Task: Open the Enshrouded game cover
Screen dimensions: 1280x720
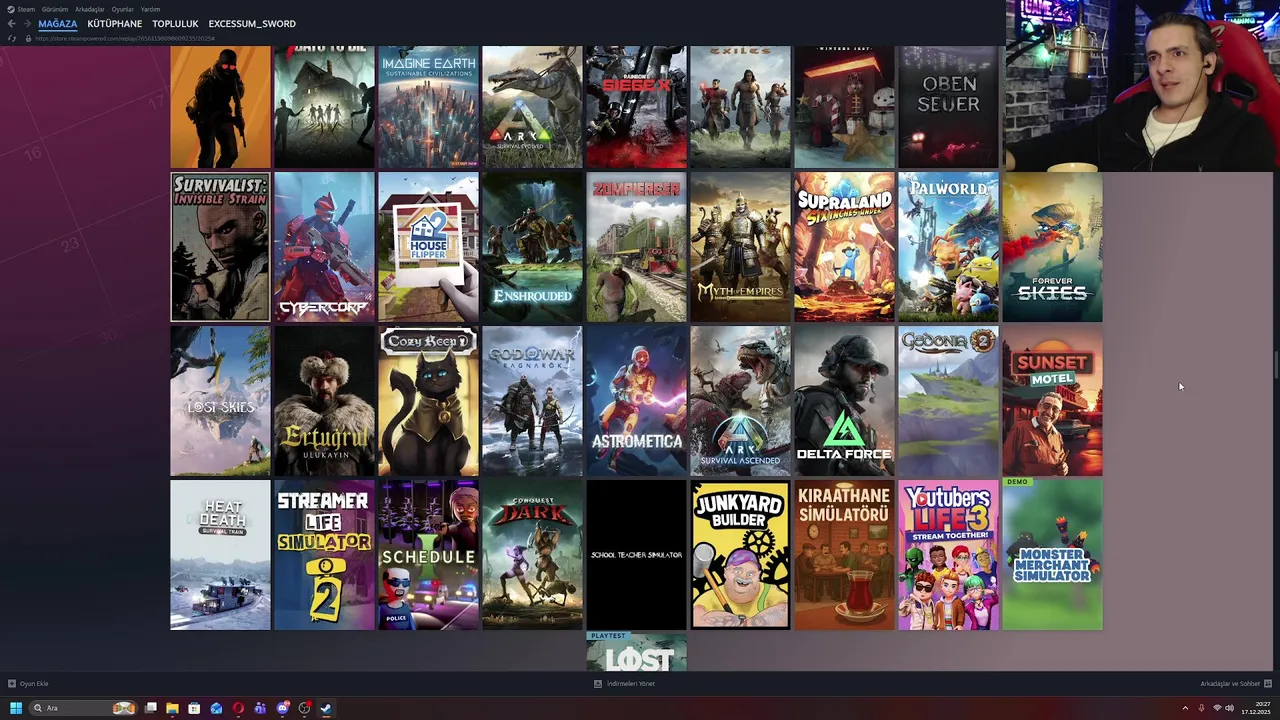Action: coord(532,247)
